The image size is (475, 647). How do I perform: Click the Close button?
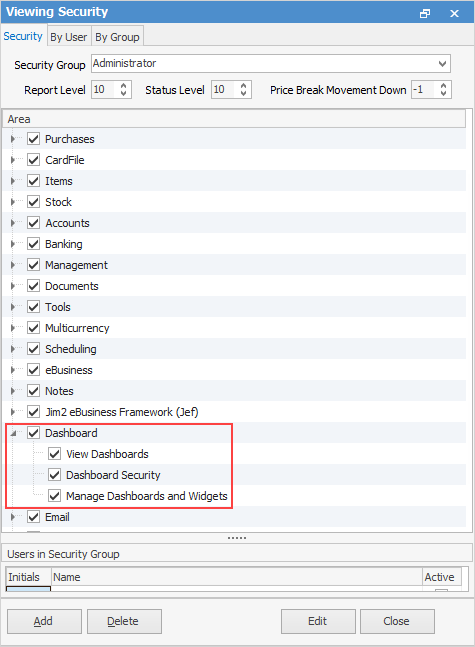click(x=397, y=621)
